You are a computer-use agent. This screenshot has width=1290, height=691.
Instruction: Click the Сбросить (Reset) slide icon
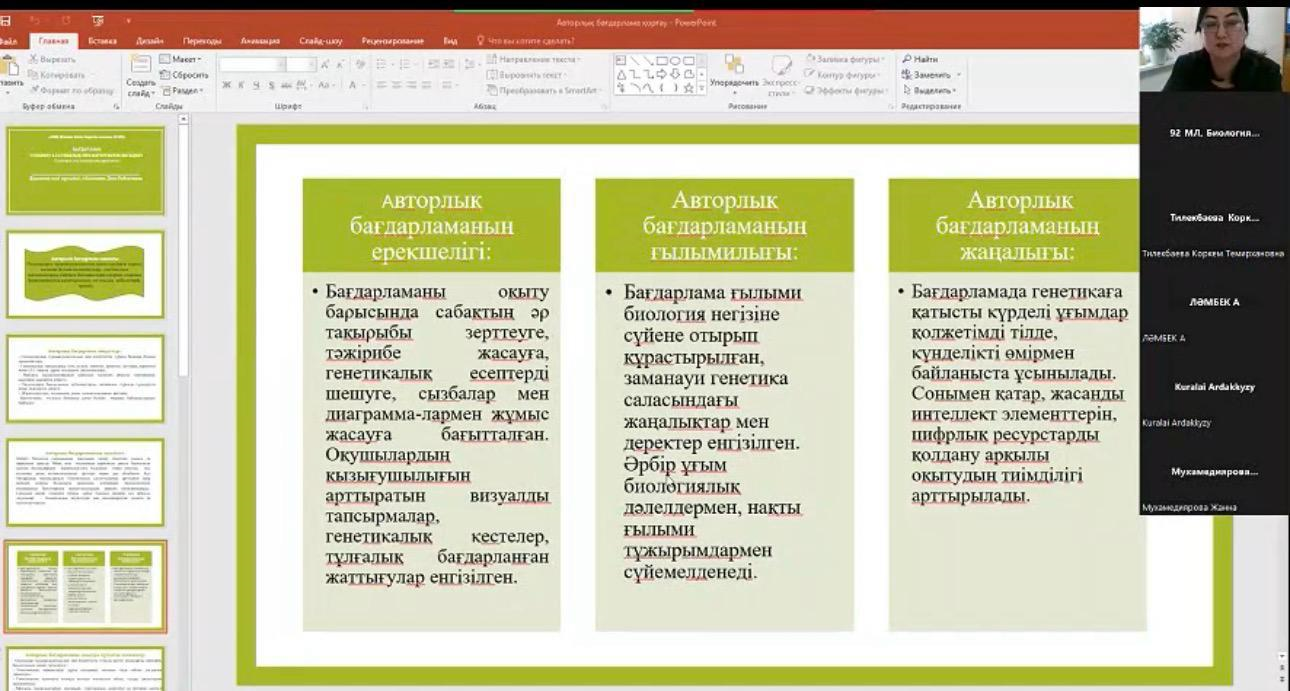coord(184,75)
